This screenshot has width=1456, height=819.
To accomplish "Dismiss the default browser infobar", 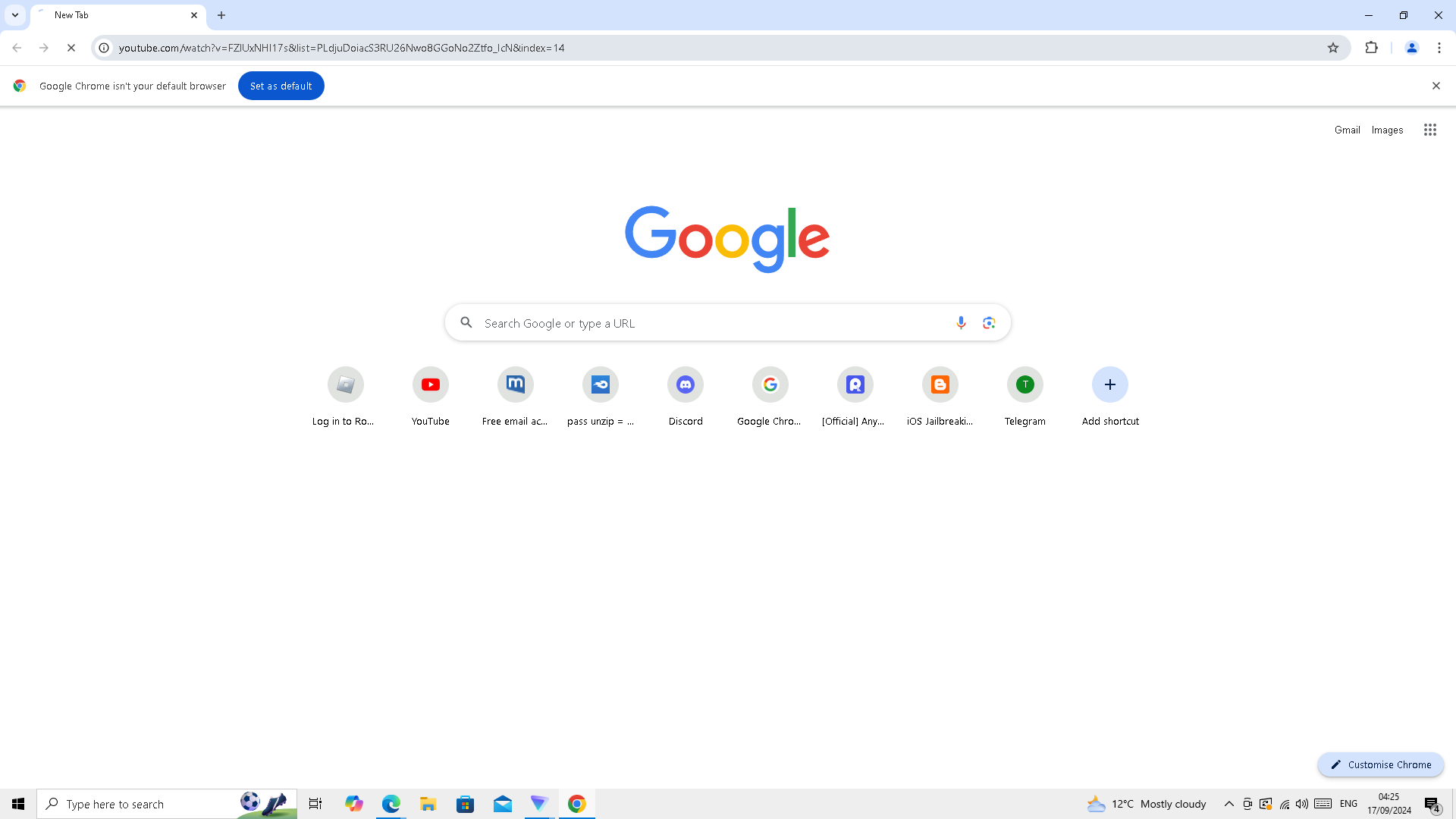I will pyautogui.click(x=1436, y=86).
